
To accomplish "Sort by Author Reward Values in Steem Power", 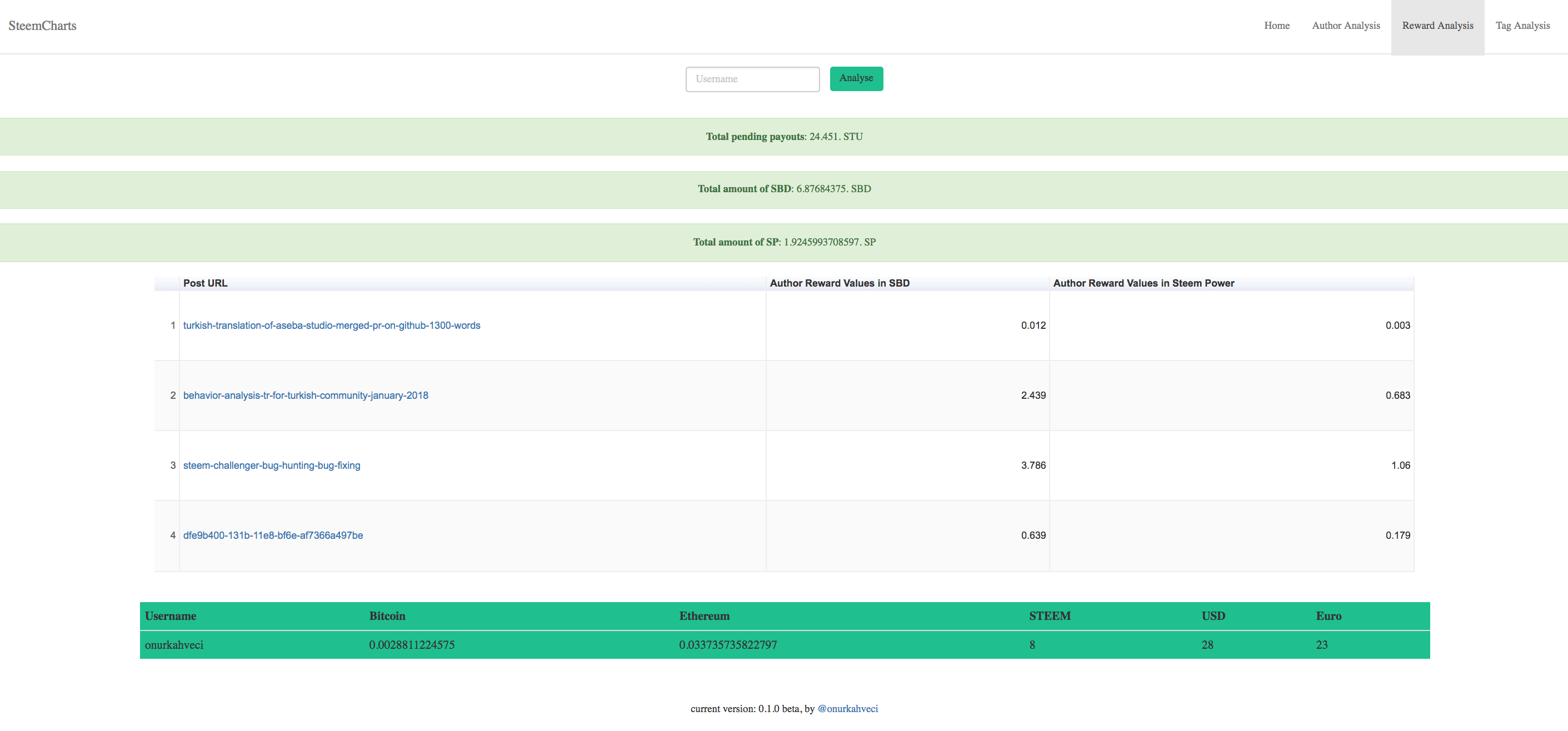I will 1231,283.
